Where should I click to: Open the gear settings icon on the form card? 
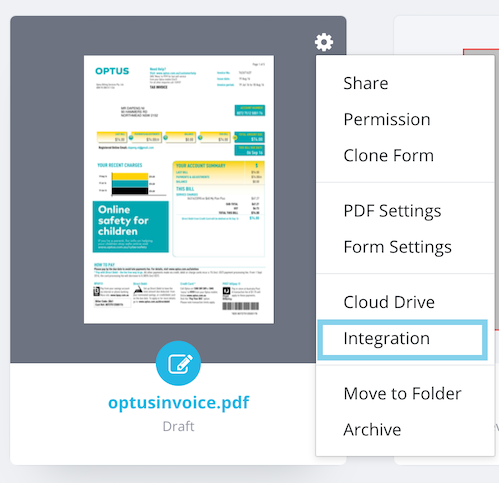(x=324, y=42)
